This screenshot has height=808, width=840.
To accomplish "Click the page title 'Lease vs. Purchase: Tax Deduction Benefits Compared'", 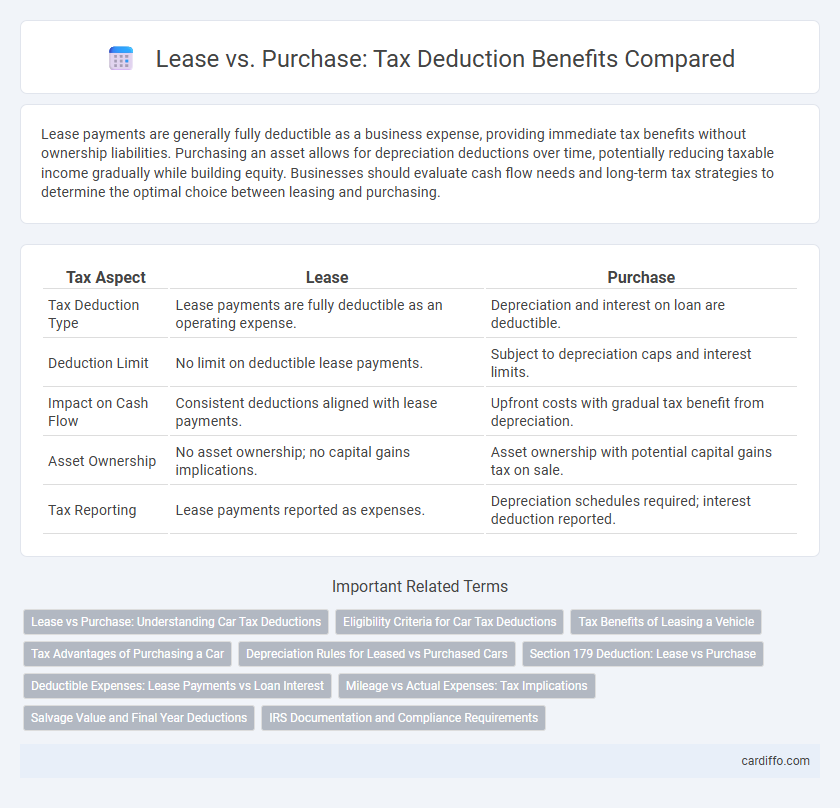I will 445,59.
